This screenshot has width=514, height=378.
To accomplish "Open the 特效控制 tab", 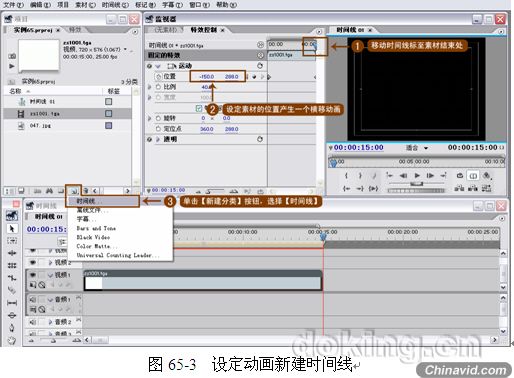I will pyautogui.click(x=204, y=30).
